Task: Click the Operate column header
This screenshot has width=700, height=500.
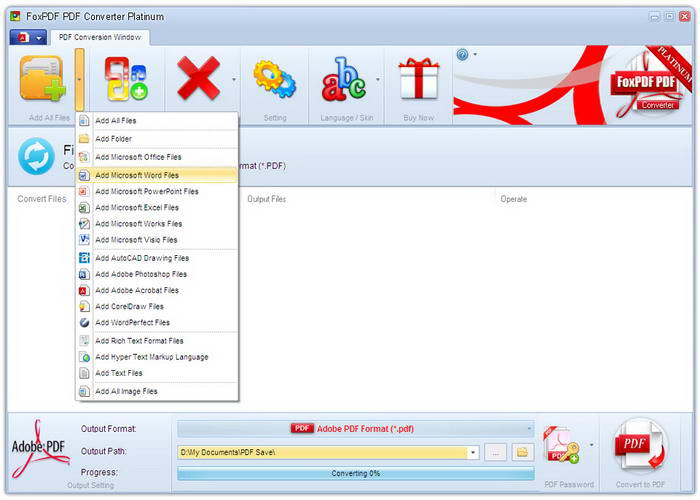Action: tap(513, 199)
